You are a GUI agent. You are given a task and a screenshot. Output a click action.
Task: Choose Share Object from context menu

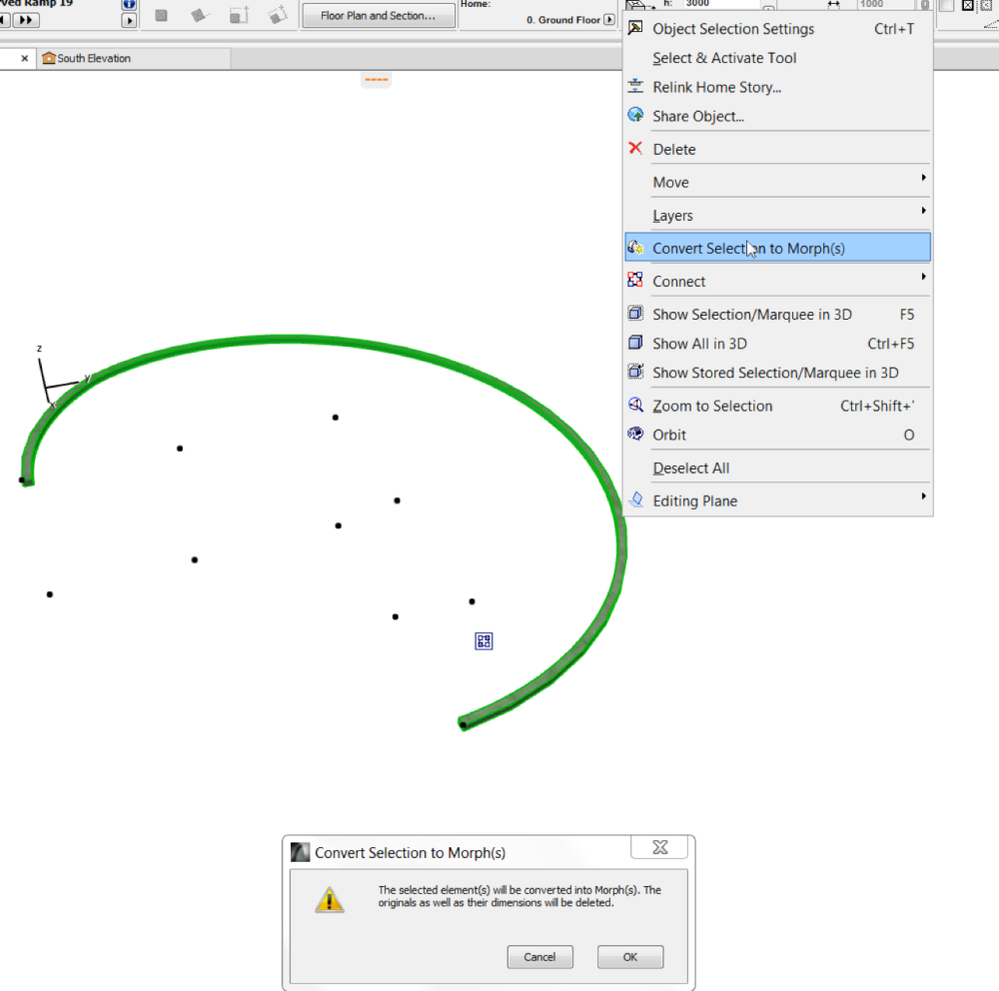(x=777, y=117)
